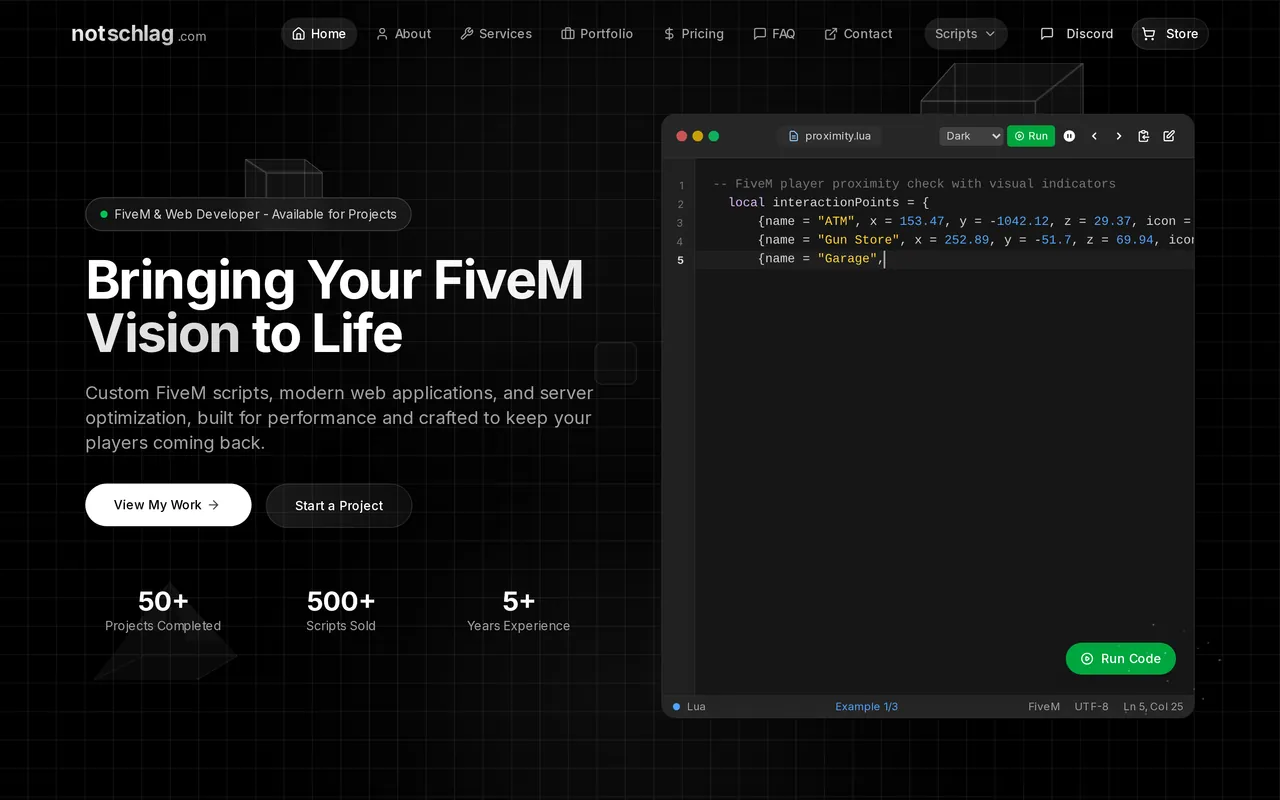This screenshot has height=800, width=1280.
Task: Click the "500+" Scripts Sold stat
Action: coord(341,611)
